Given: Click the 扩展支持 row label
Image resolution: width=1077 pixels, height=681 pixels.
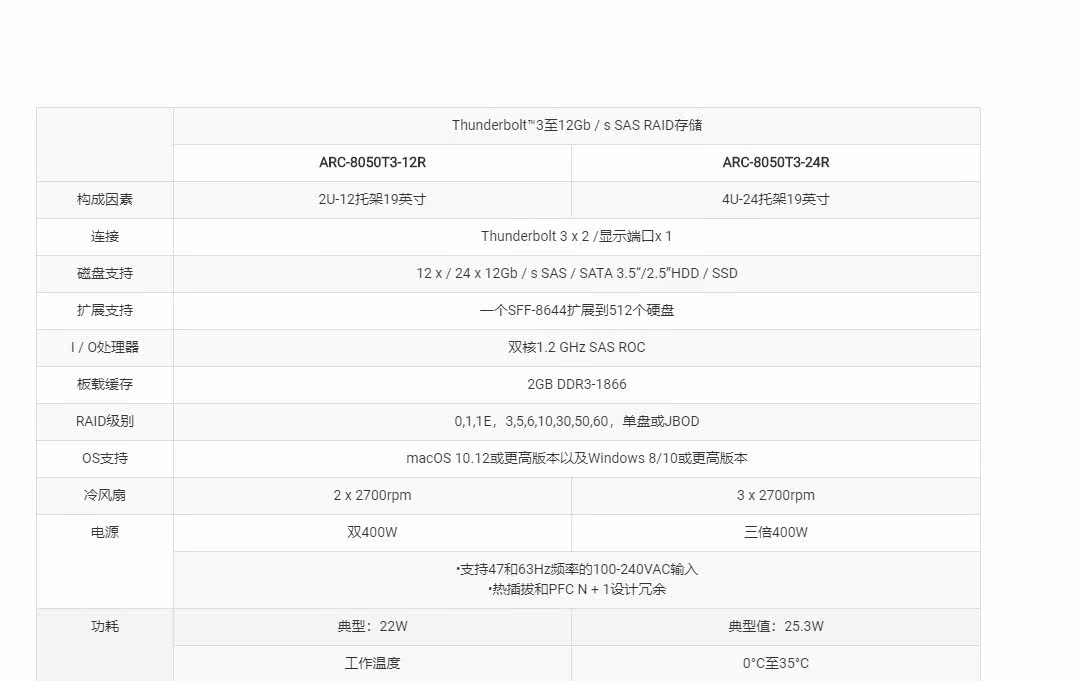Looking at the screenshot, I should (x=104, y=311).
